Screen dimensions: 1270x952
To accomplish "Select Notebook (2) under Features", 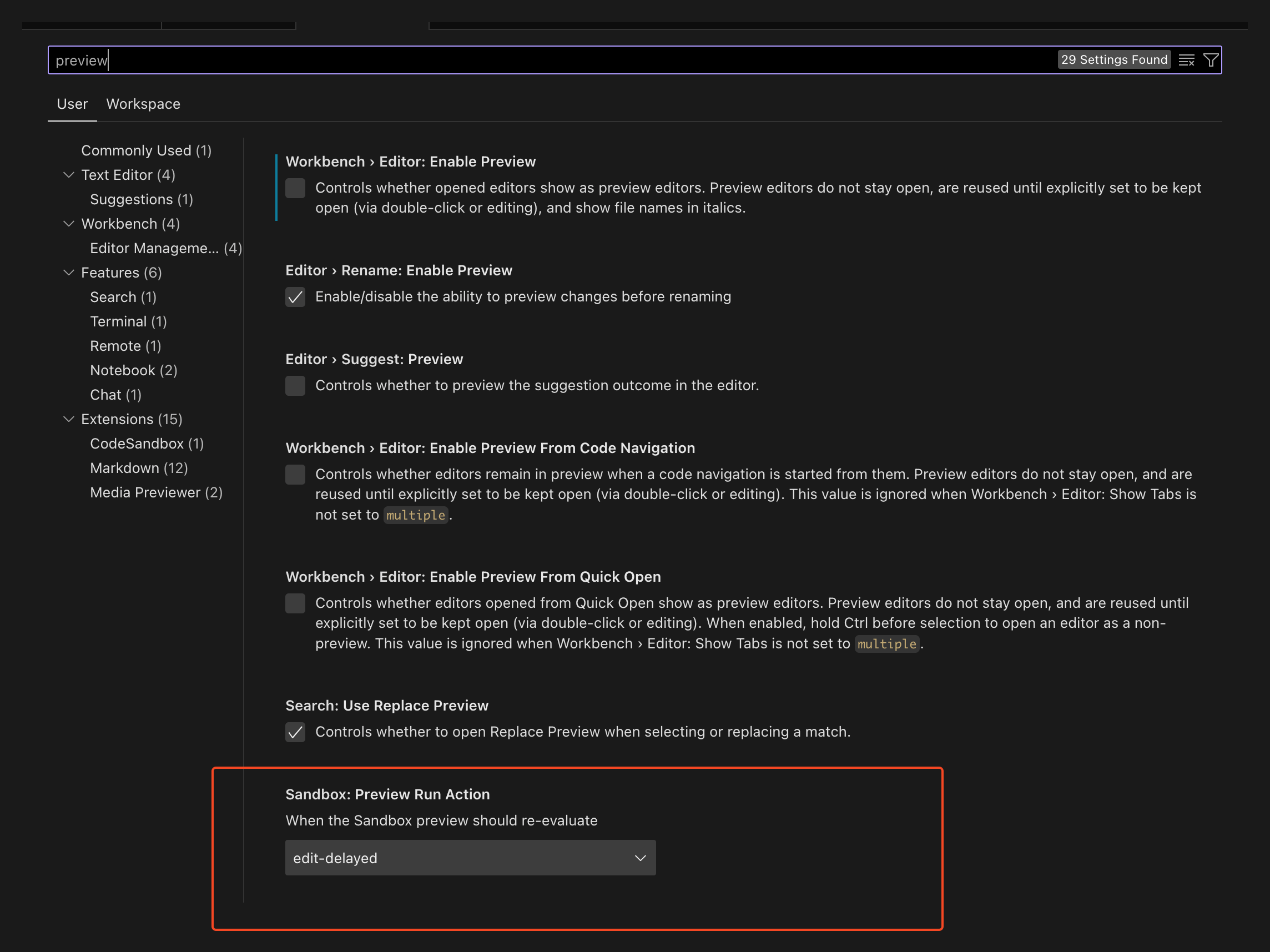I will point(134,370).
